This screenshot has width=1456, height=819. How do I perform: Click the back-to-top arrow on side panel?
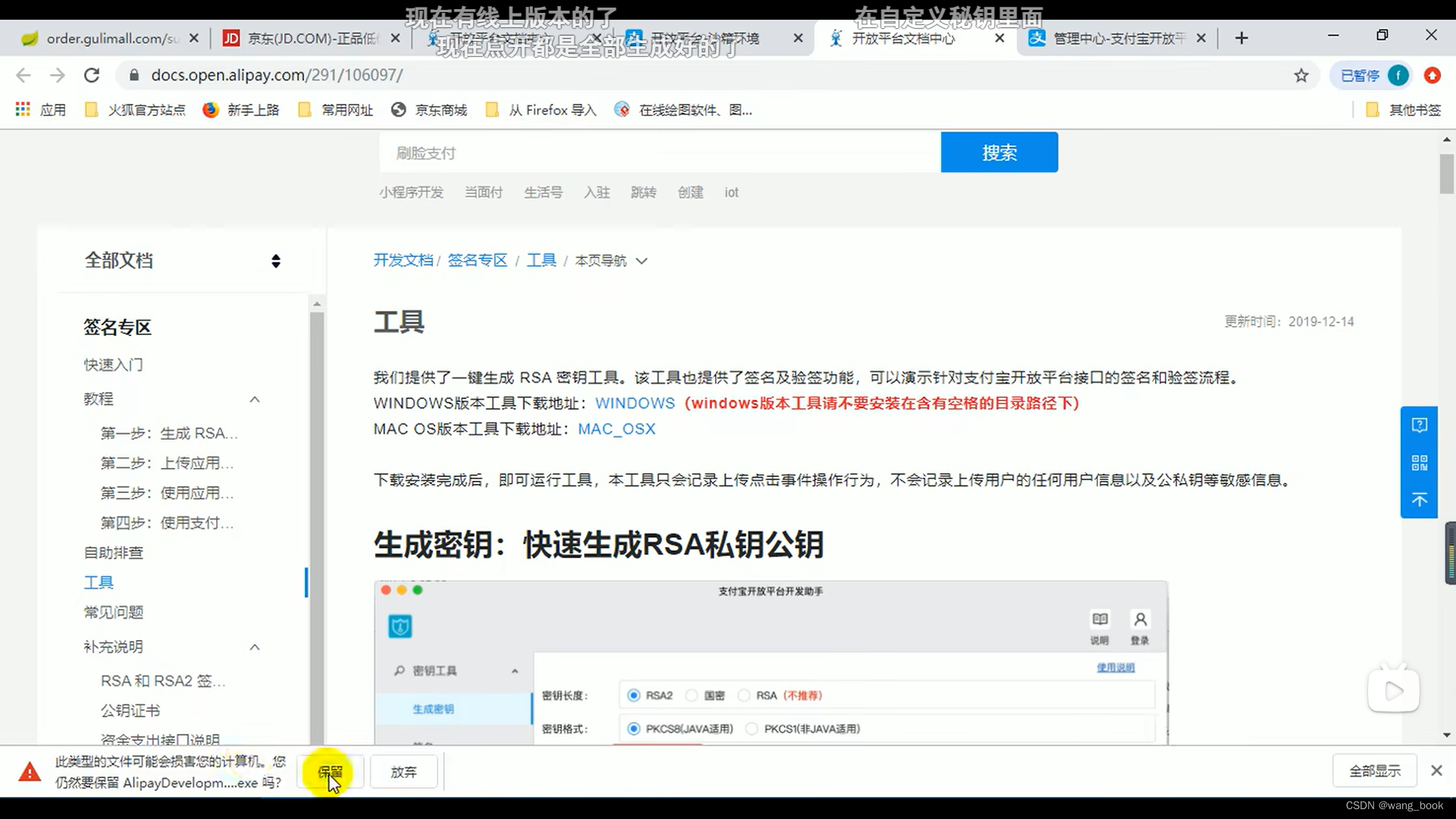1420,500
